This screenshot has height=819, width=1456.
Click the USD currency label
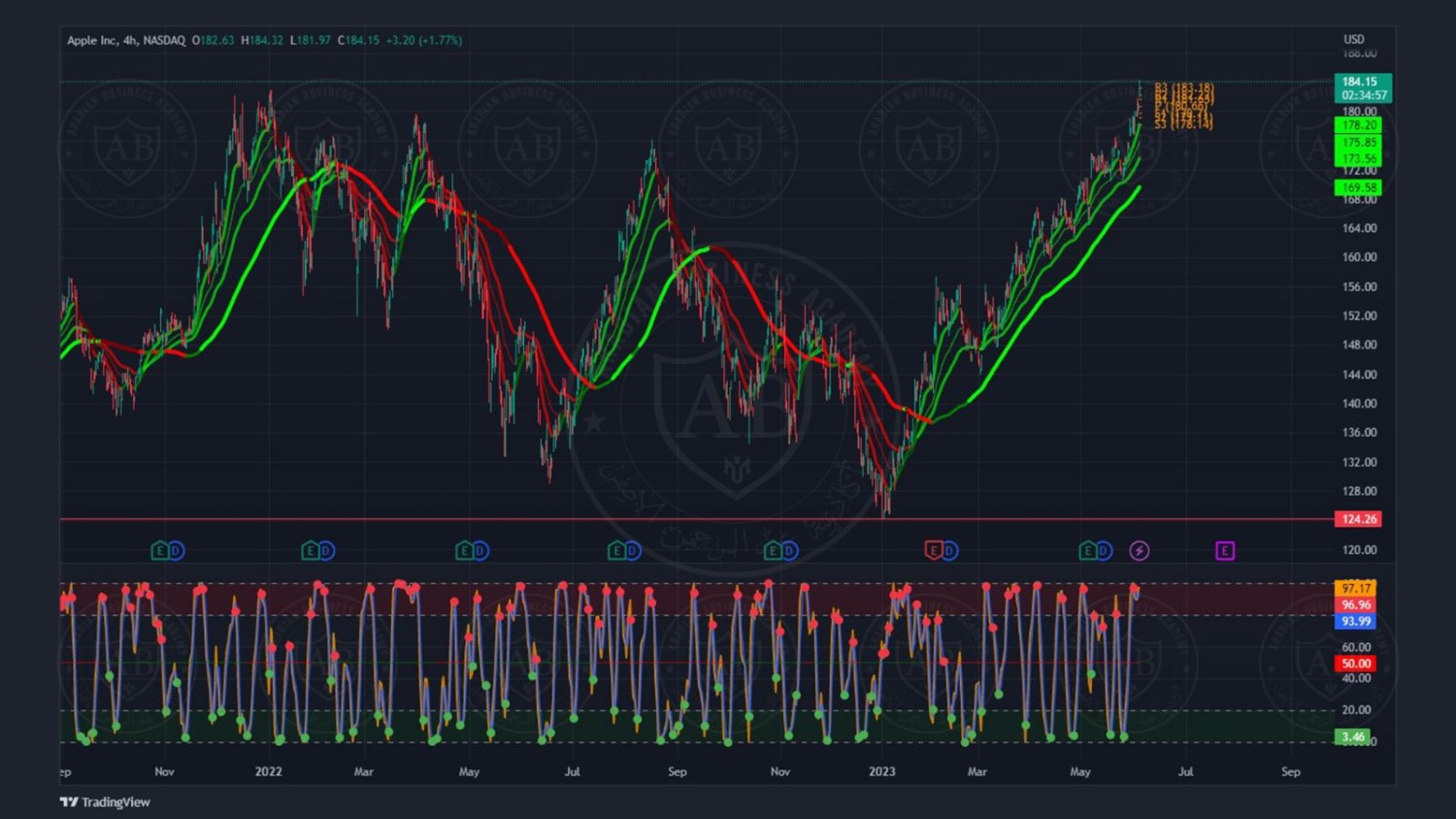pos(1354,40)
